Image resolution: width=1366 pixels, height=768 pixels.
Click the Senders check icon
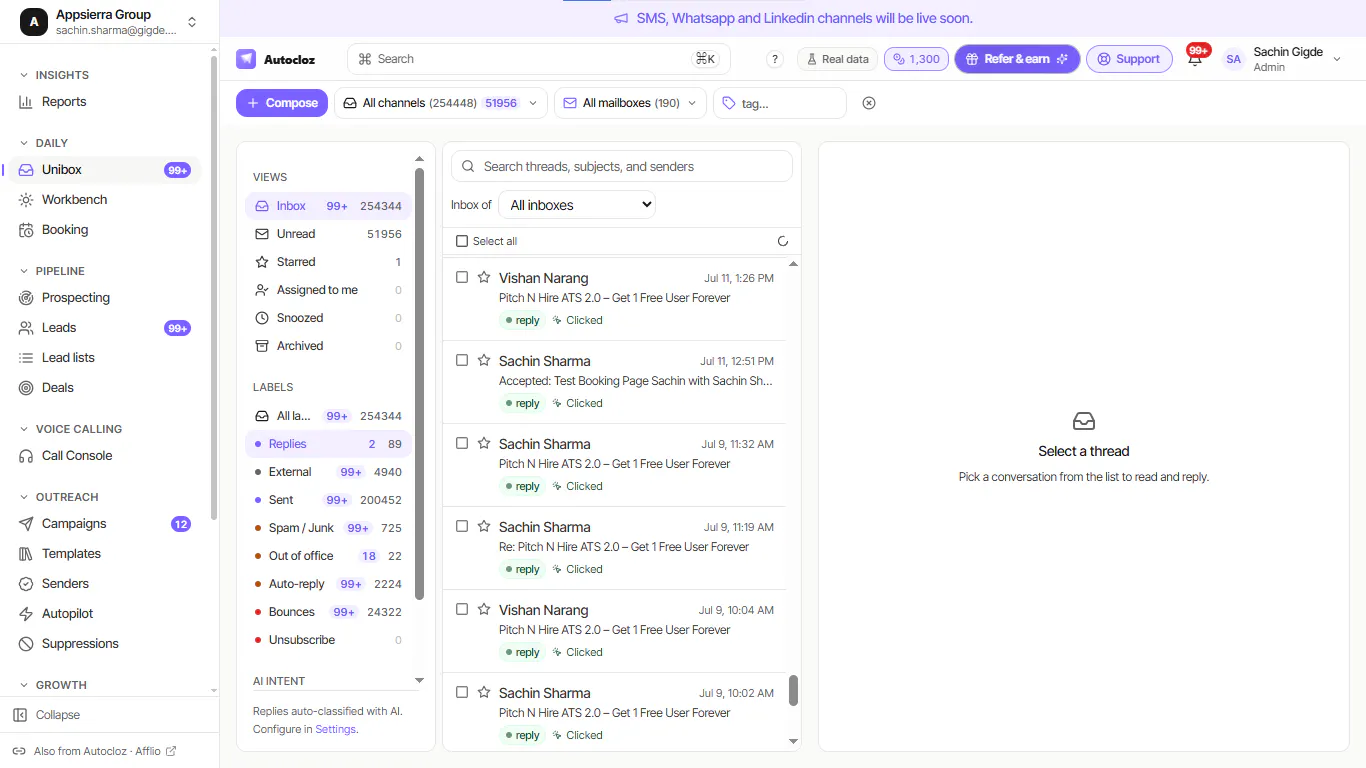pos(26,584)
